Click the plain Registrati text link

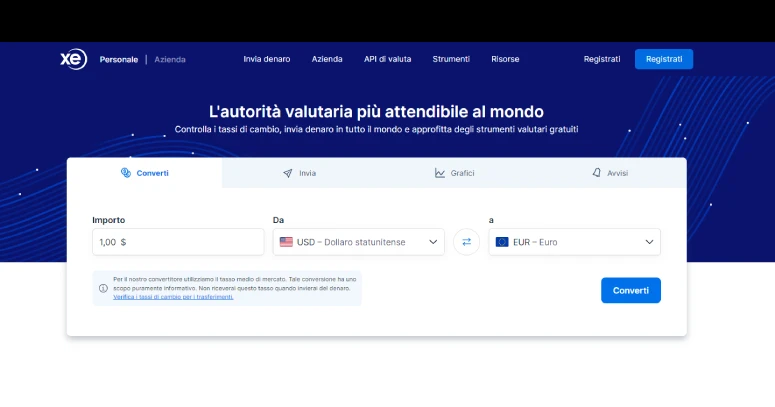(602, 59)
